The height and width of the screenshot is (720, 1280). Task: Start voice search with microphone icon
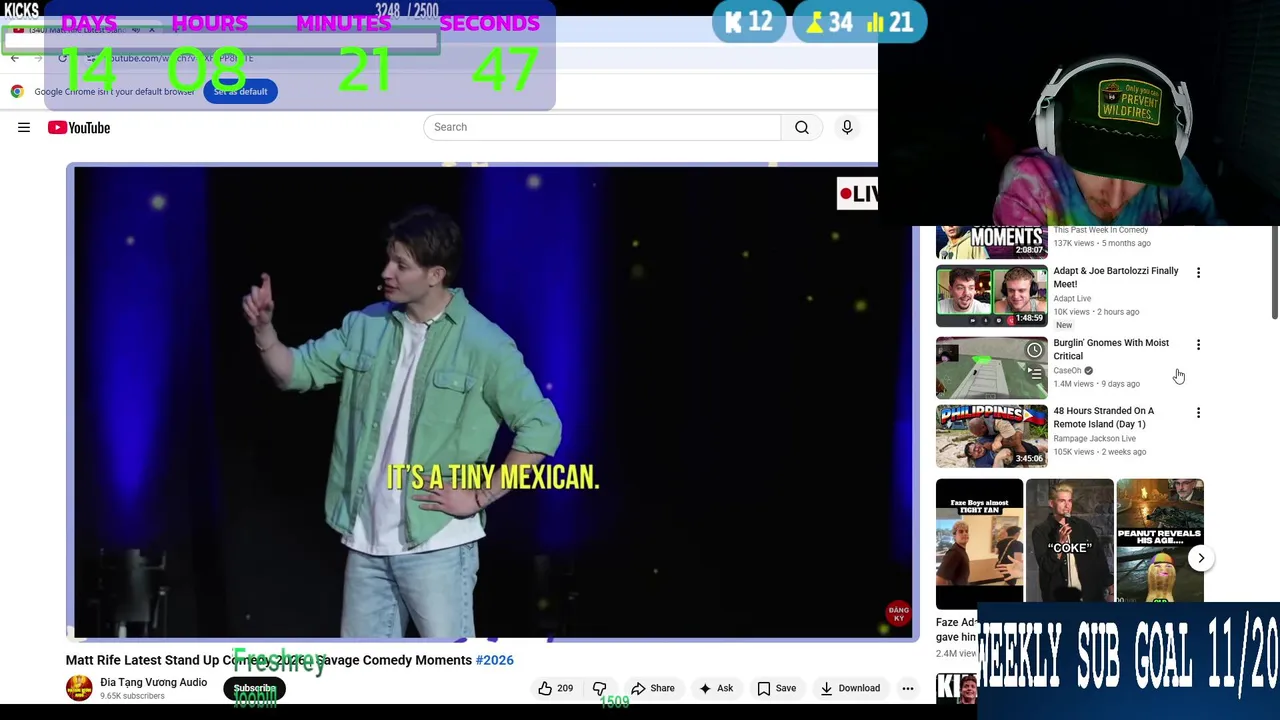coord(847,127)
